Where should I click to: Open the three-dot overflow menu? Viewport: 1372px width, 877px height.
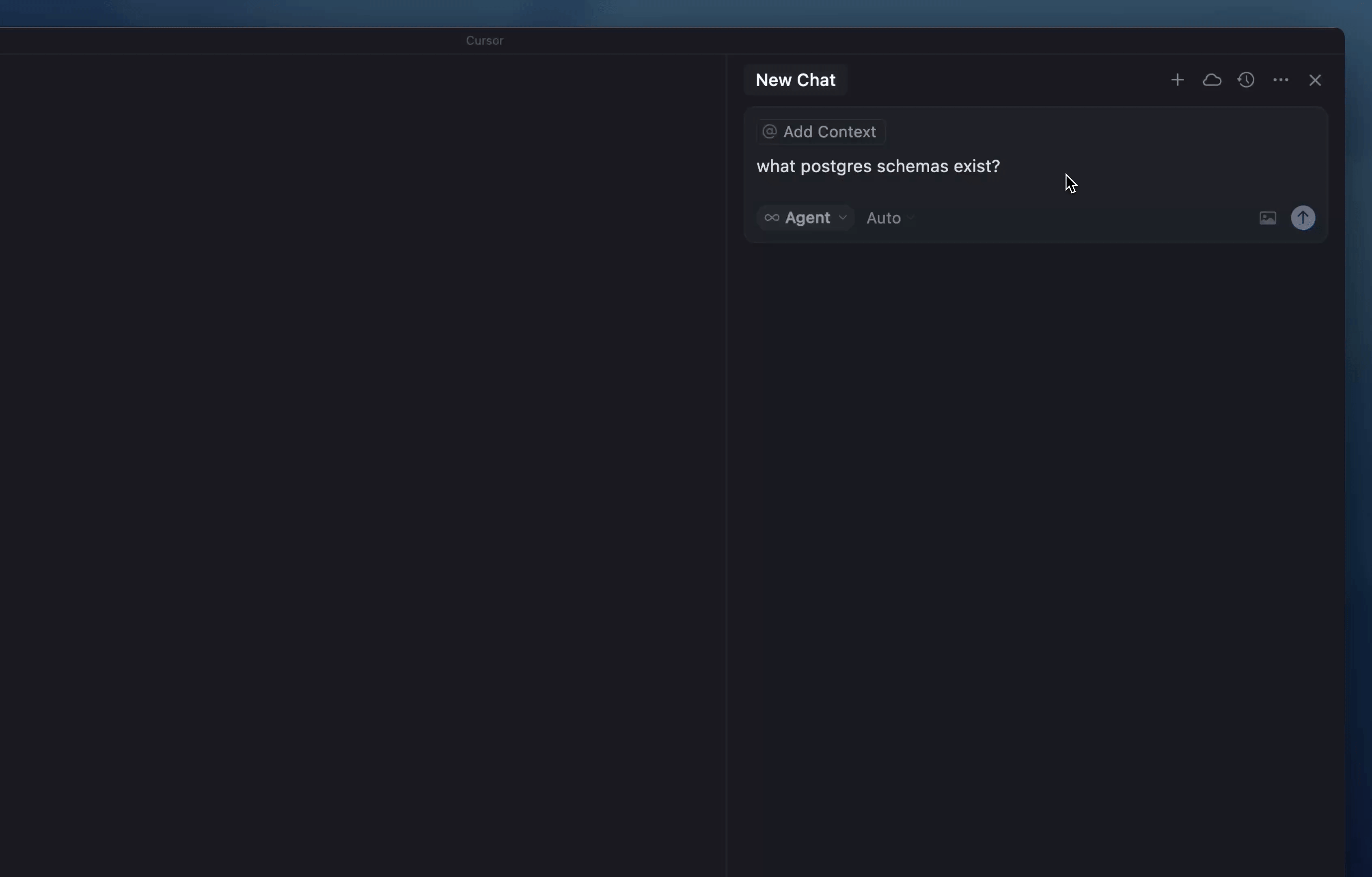pyautogui.click(x=1281, y=80)
